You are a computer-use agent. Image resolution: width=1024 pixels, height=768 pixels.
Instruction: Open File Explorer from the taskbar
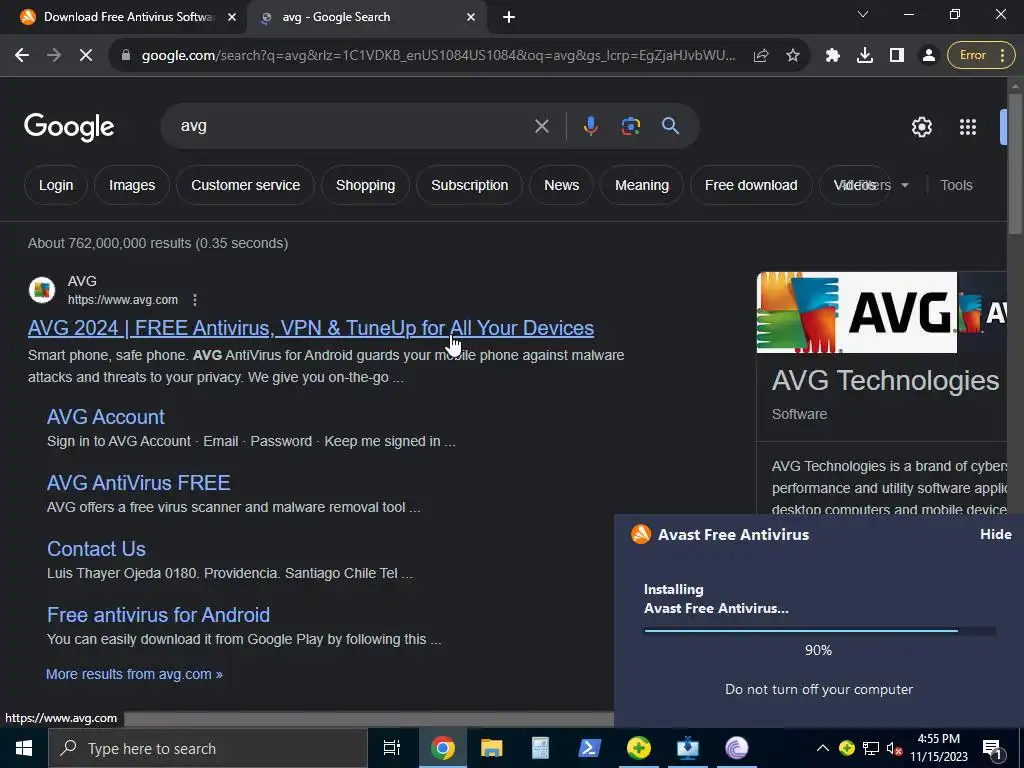[491, 748]
